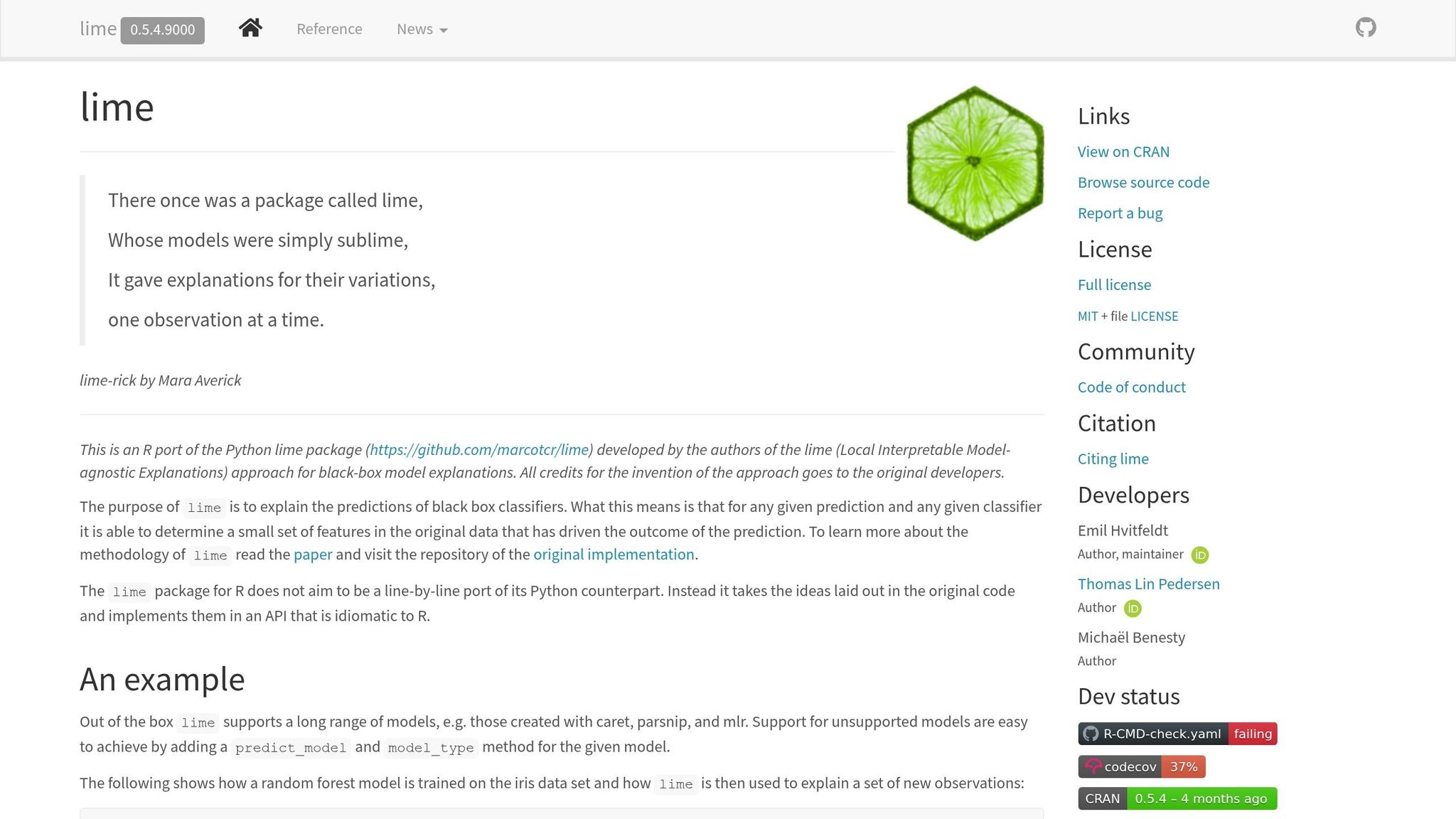This screenshot has width=1456, height=819.
Task: Click the lime brand name in navbar
Action: point(98,29)
